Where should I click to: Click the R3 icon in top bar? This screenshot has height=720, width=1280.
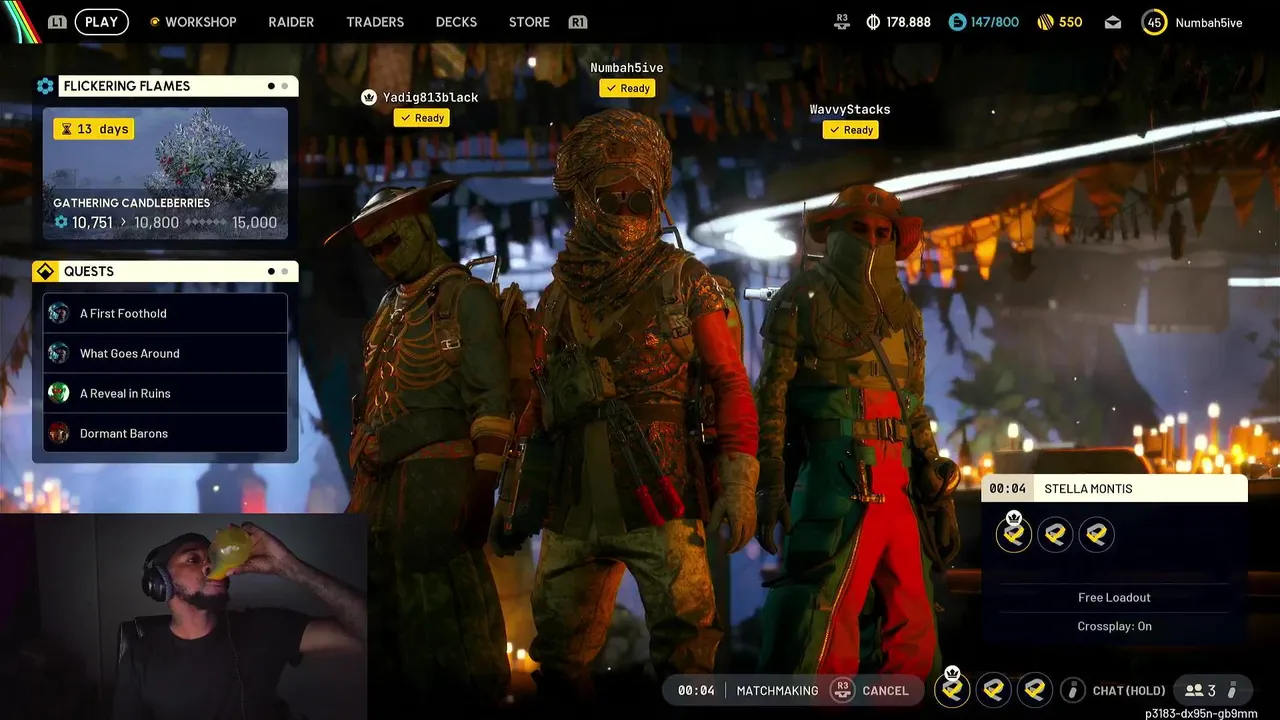pyautogui.click(x=842, y=21)
